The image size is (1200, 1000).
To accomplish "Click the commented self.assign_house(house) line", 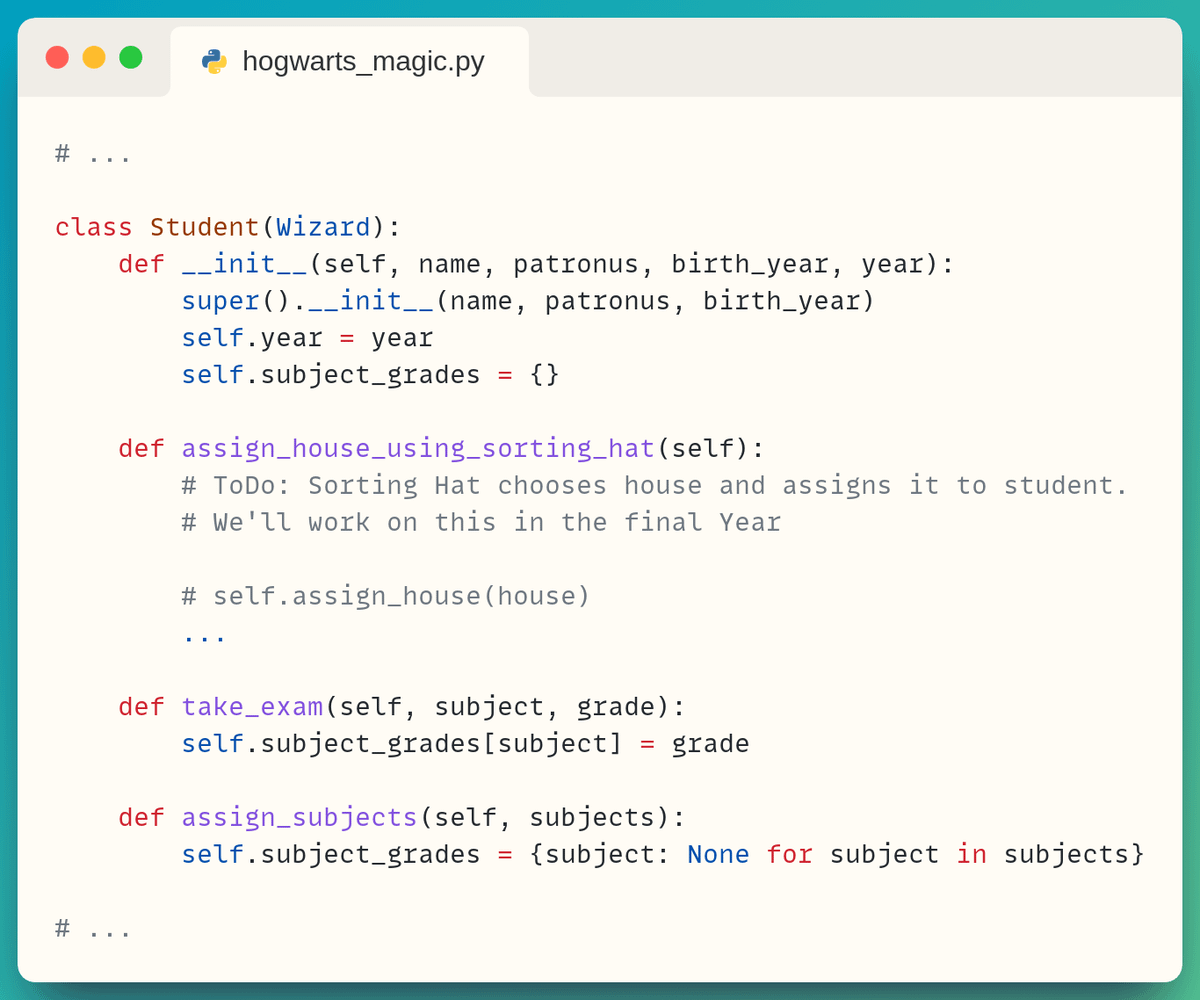I will pos(386,596).
